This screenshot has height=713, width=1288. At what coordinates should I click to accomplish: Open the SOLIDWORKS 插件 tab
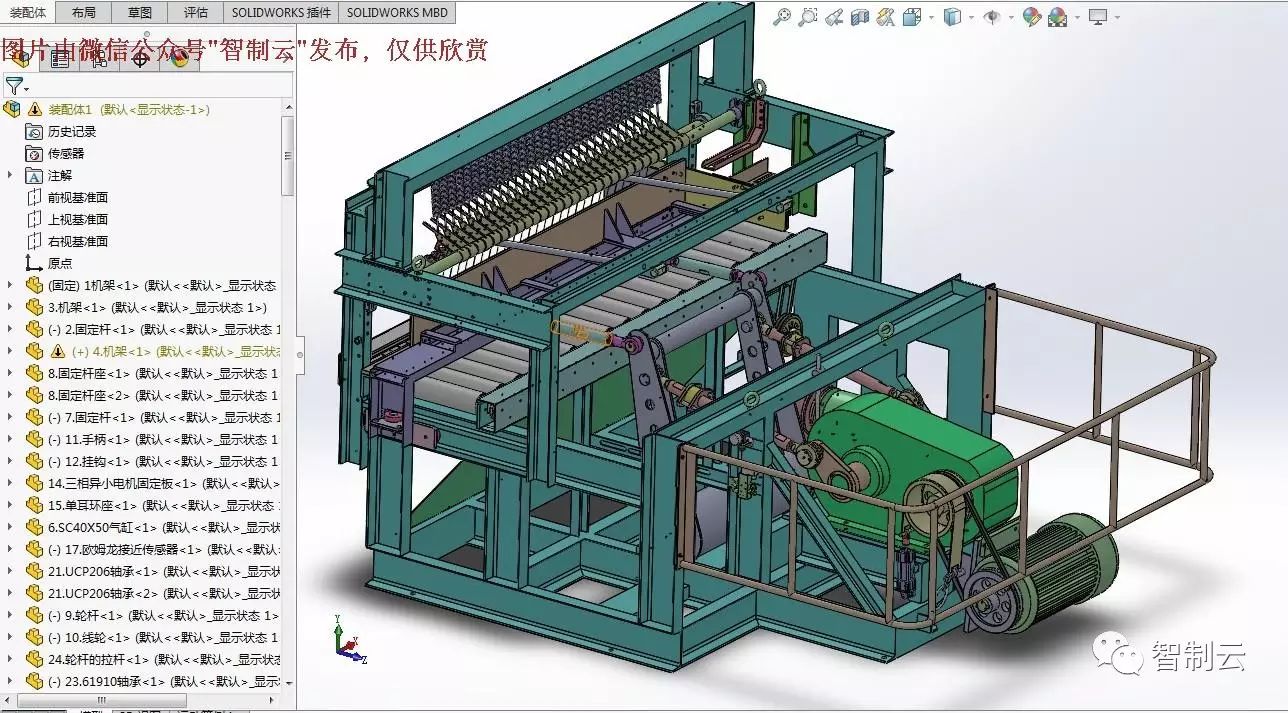click(280, 12)
